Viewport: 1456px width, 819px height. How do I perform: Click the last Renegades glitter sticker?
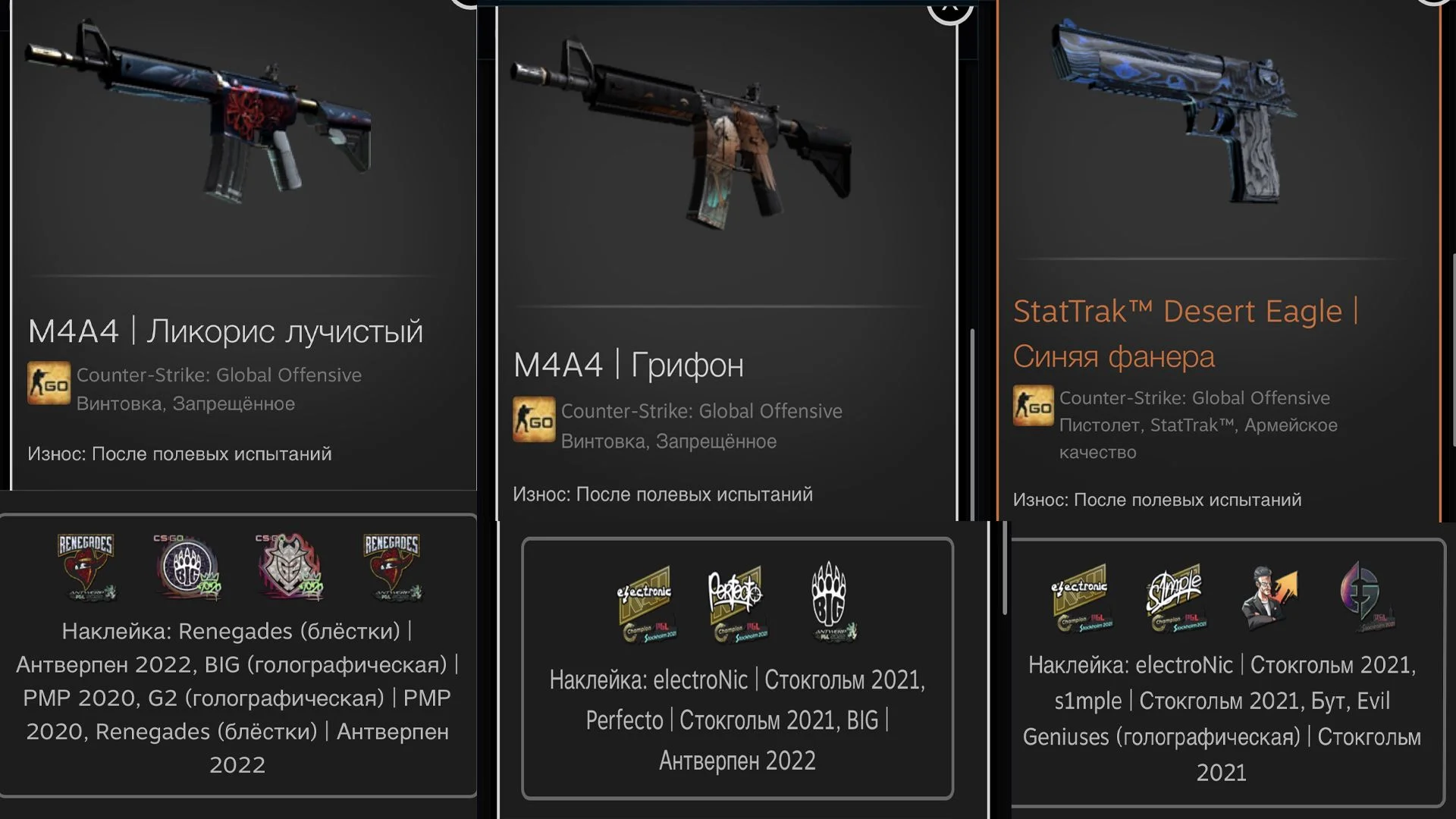(x=391, y=567)
